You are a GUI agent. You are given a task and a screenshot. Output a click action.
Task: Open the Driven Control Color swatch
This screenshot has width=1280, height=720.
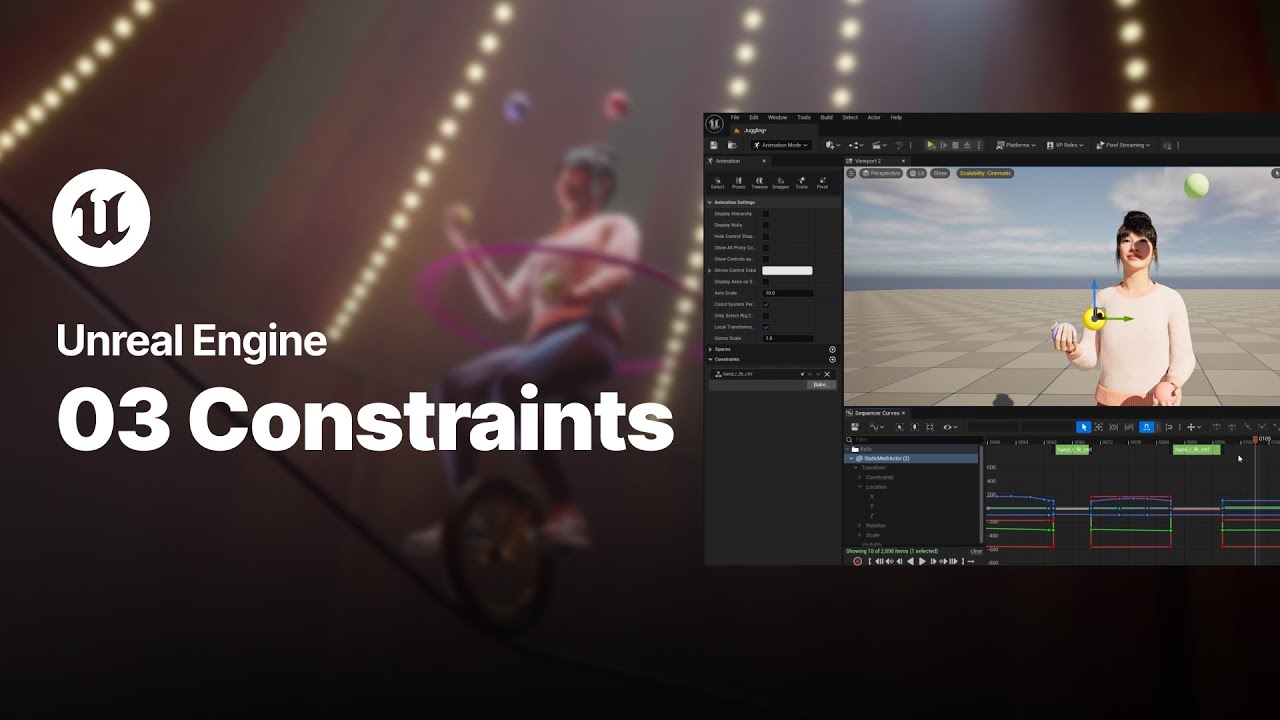(787, 270)
